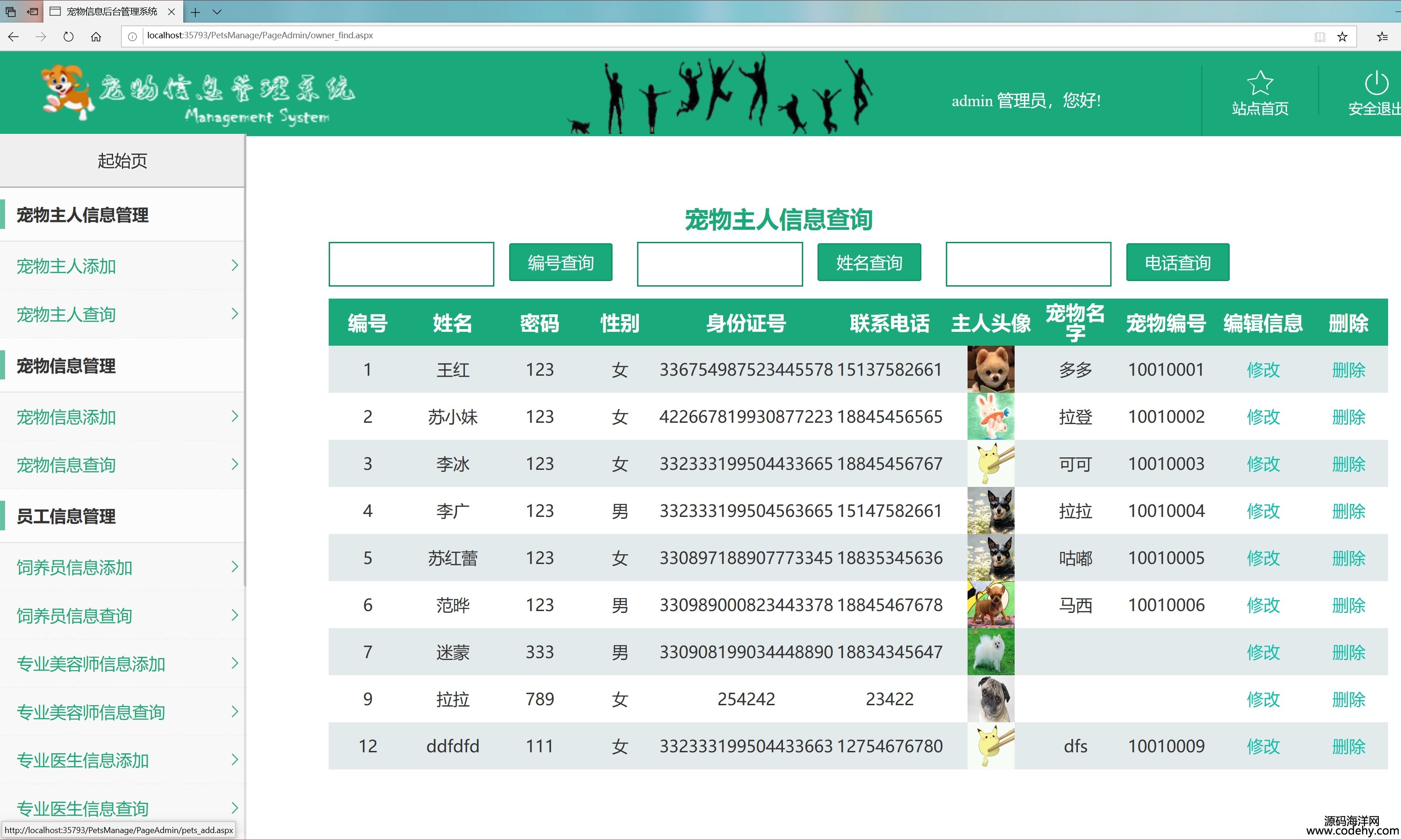The image size is (1401, 840).
Task: Click the 身份证号 column header
Action: 746,323
